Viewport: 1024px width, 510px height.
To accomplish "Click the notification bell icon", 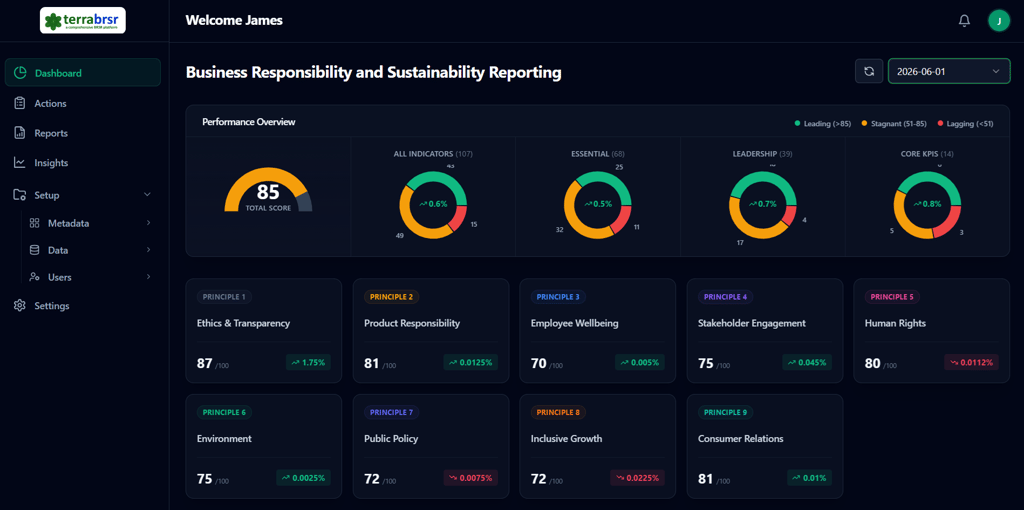I will pos(964,20).
